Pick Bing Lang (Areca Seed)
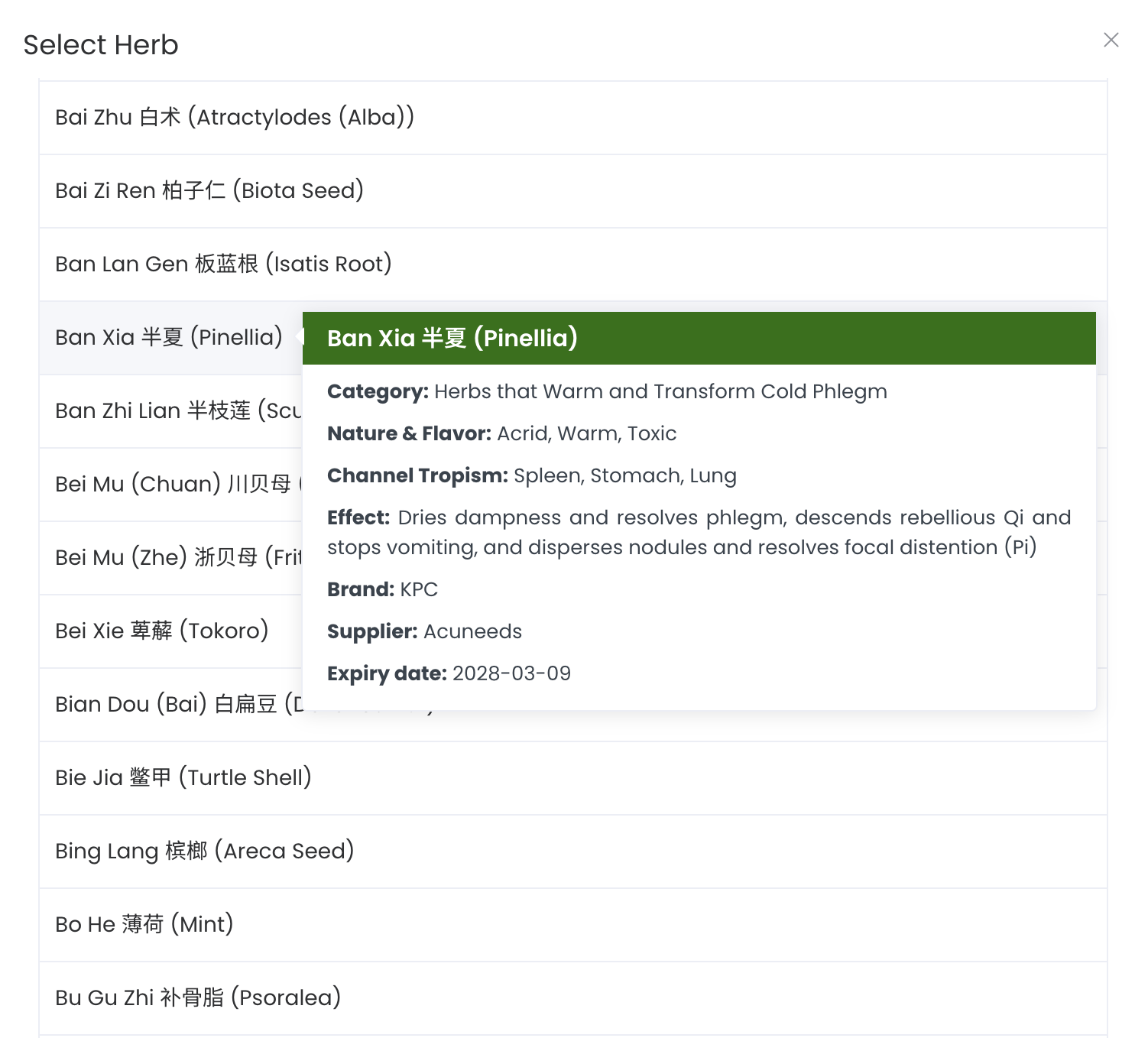 pyautogui.click(x=205, y=851)
